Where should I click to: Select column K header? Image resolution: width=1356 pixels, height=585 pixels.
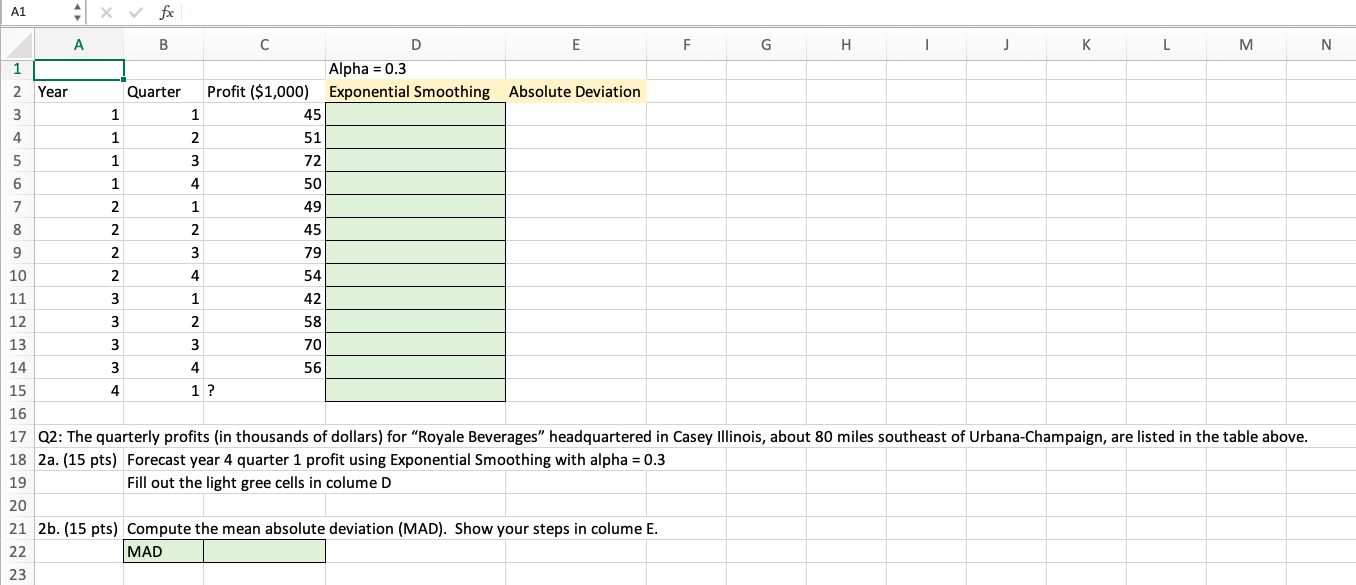pyautogui.click(x=1086, y=46)
